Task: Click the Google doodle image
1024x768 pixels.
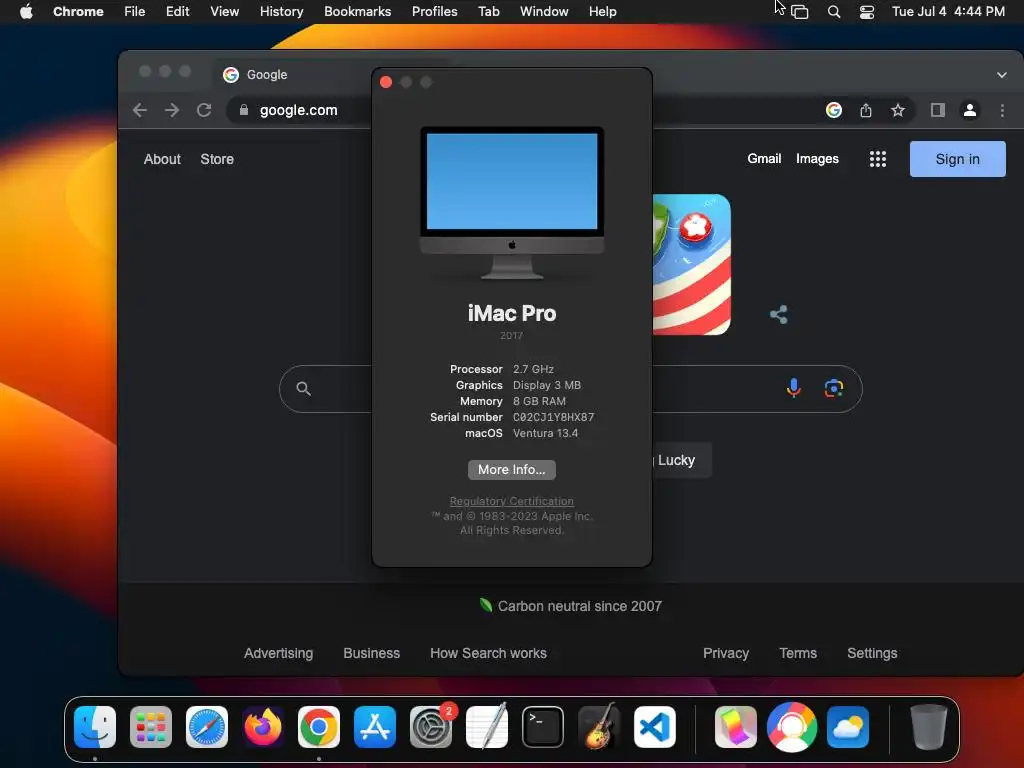Action: click(x=692, y=264)
